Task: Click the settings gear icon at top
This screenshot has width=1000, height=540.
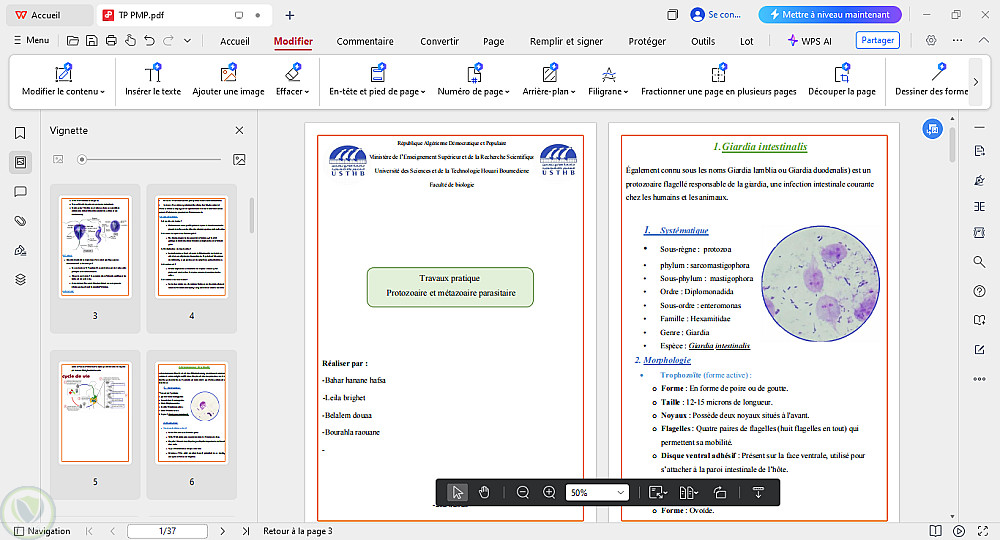Action: pos(931,40)
